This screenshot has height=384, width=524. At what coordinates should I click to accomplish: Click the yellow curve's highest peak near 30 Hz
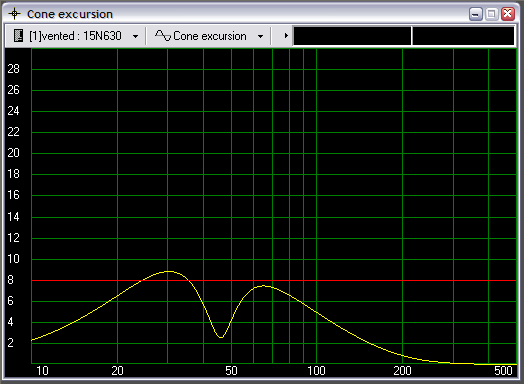169,271
